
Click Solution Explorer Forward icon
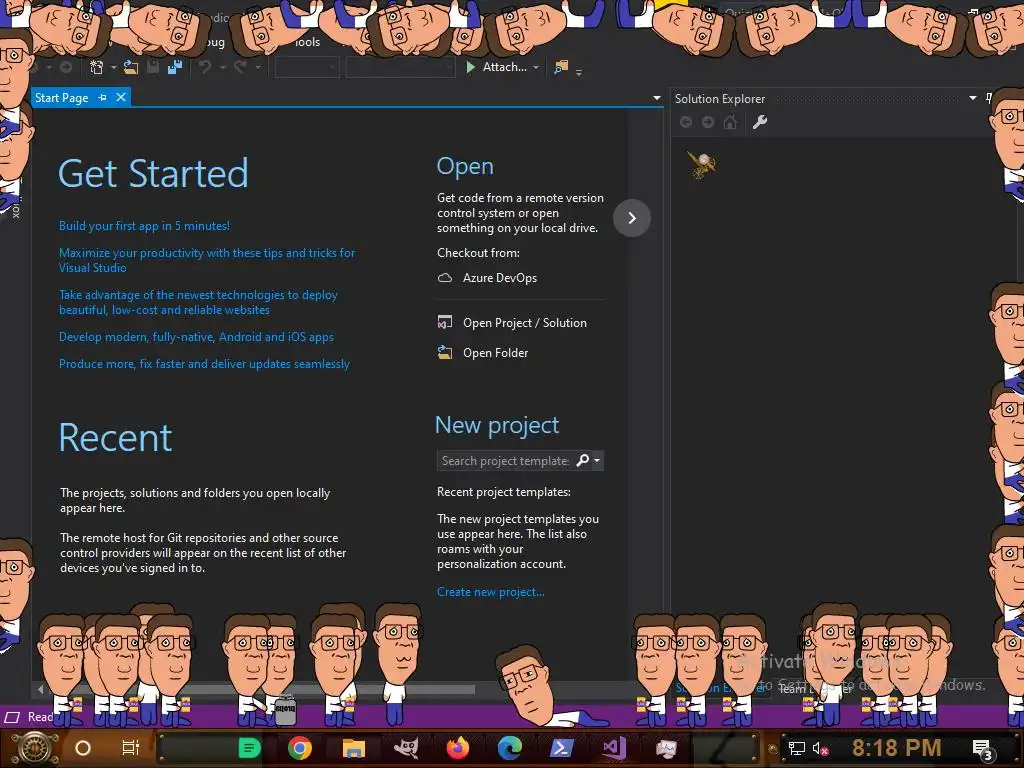pyautogui.click(x=708, y=122)
